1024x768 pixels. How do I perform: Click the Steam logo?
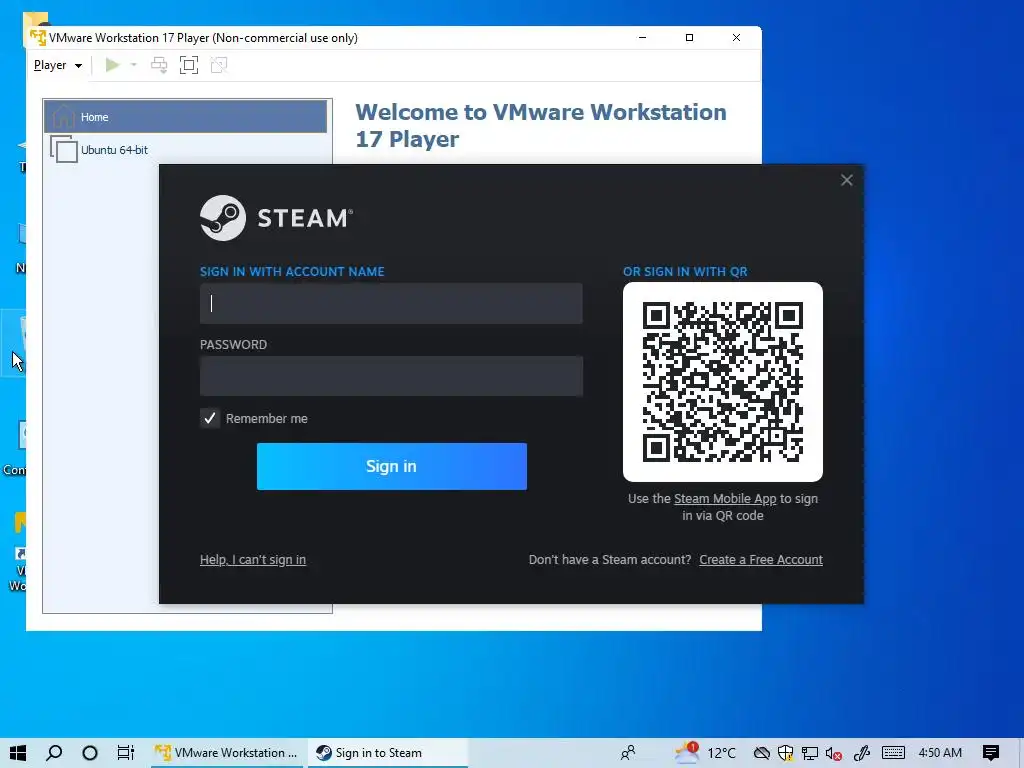point(276,218)
